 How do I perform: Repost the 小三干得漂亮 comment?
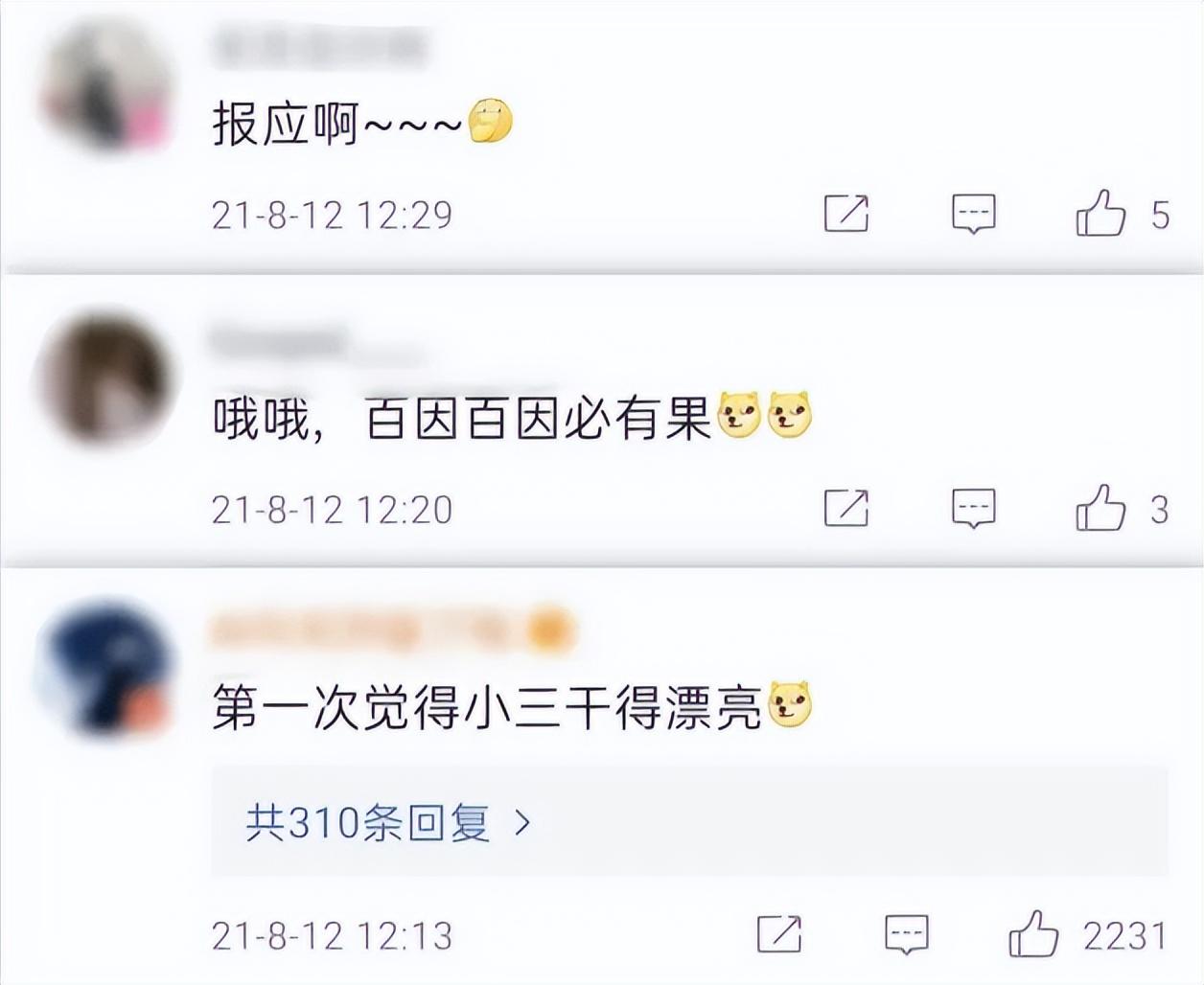(779, 934)
